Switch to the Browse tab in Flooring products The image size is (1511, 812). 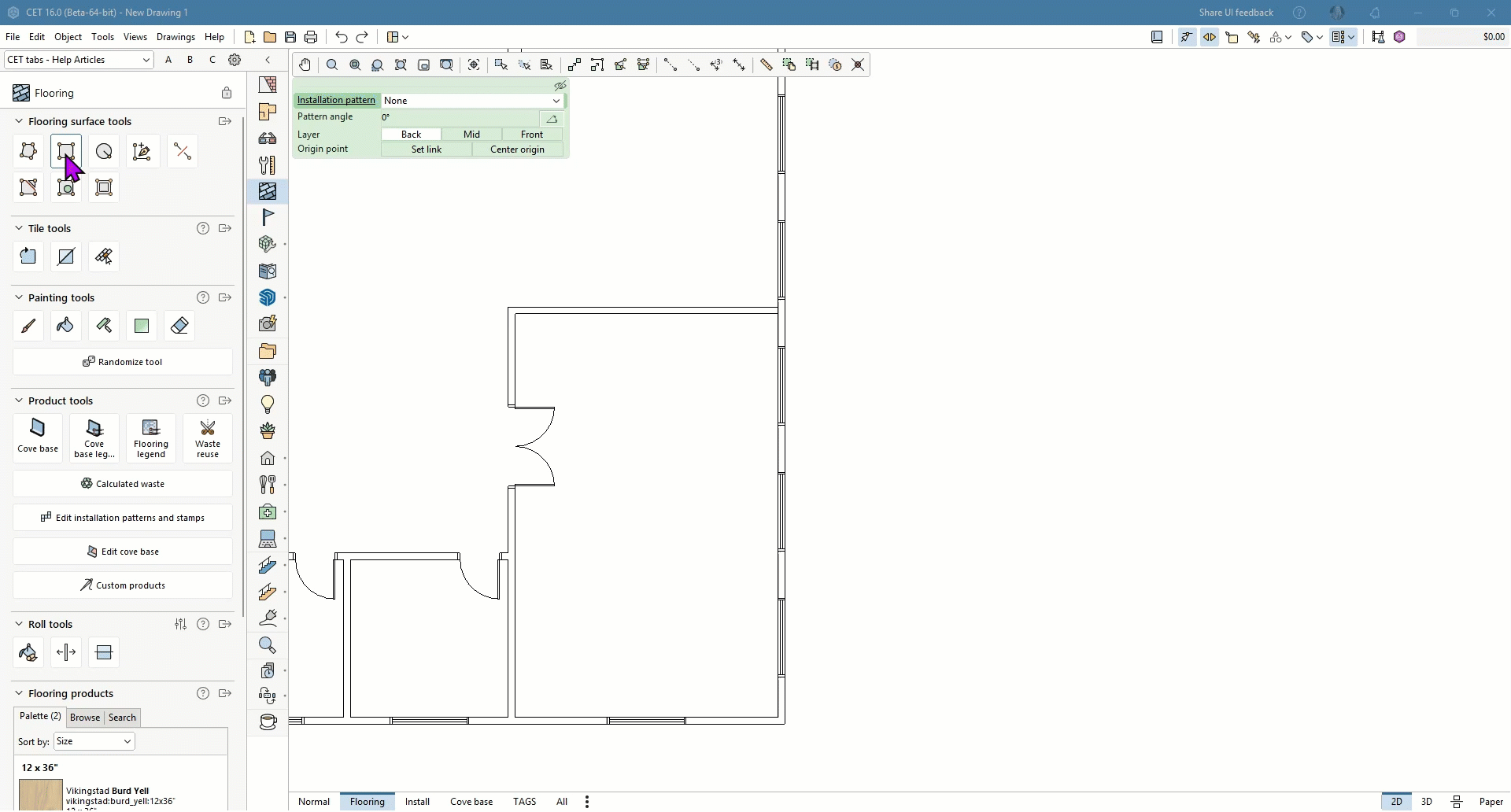(x=85, y=718)
